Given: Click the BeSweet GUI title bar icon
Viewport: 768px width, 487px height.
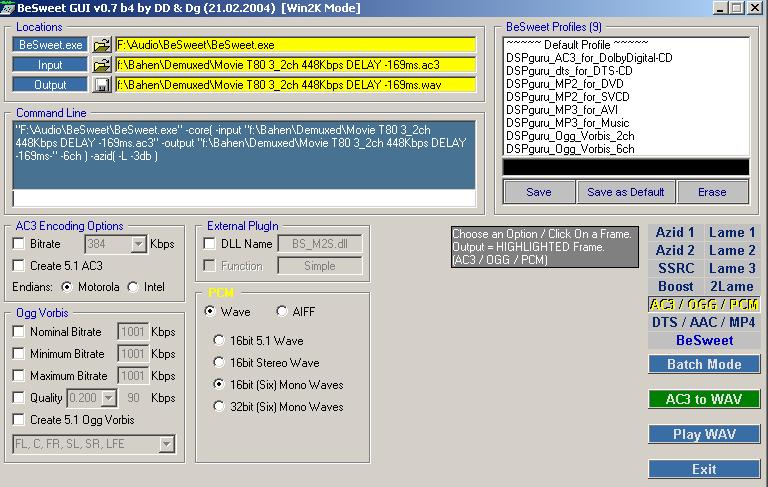Looking at the screenshot, I should pyautogui.click(x=7, y=8).
